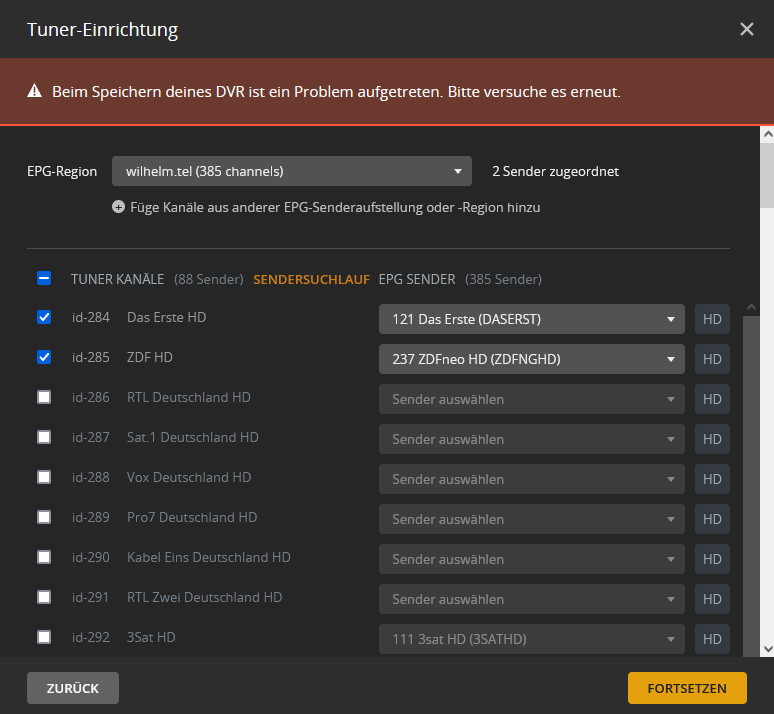Click the 'id-289' channel id
Image resolution: width=774 pixels, height=714 pixels.
click(x=91, y=517)
